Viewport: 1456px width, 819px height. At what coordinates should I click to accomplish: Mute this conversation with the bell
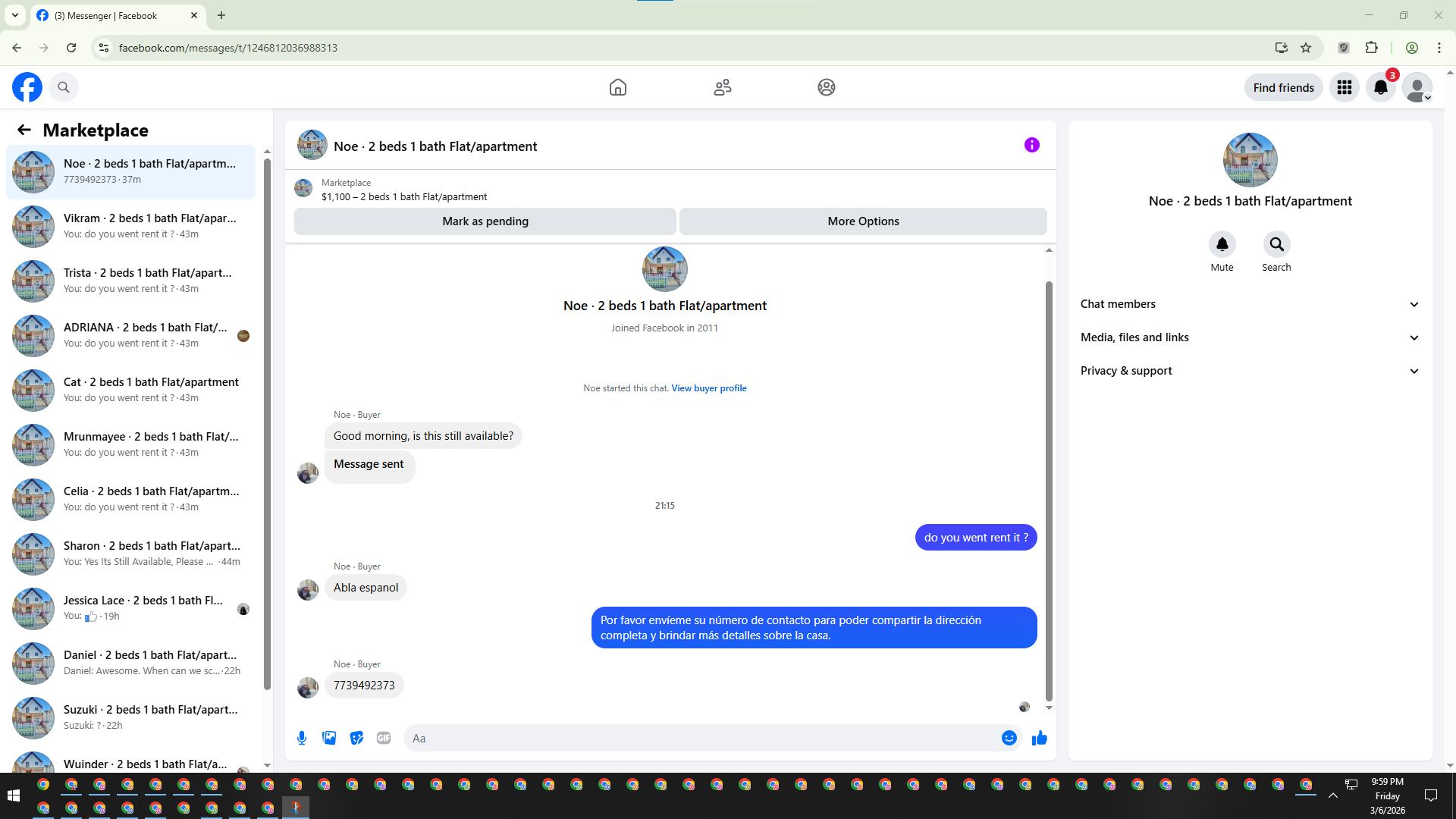click(x=1222, y=244)
